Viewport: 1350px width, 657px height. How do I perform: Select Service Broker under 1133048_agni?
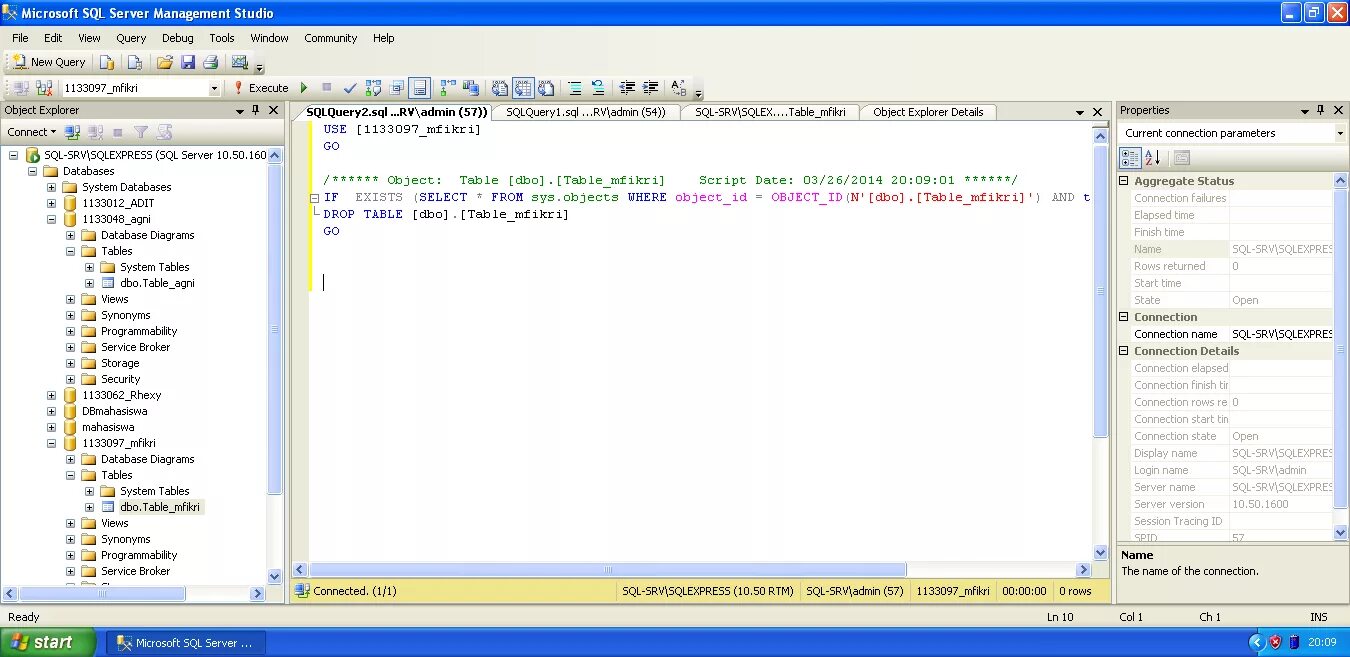click(x=135, y=347)
